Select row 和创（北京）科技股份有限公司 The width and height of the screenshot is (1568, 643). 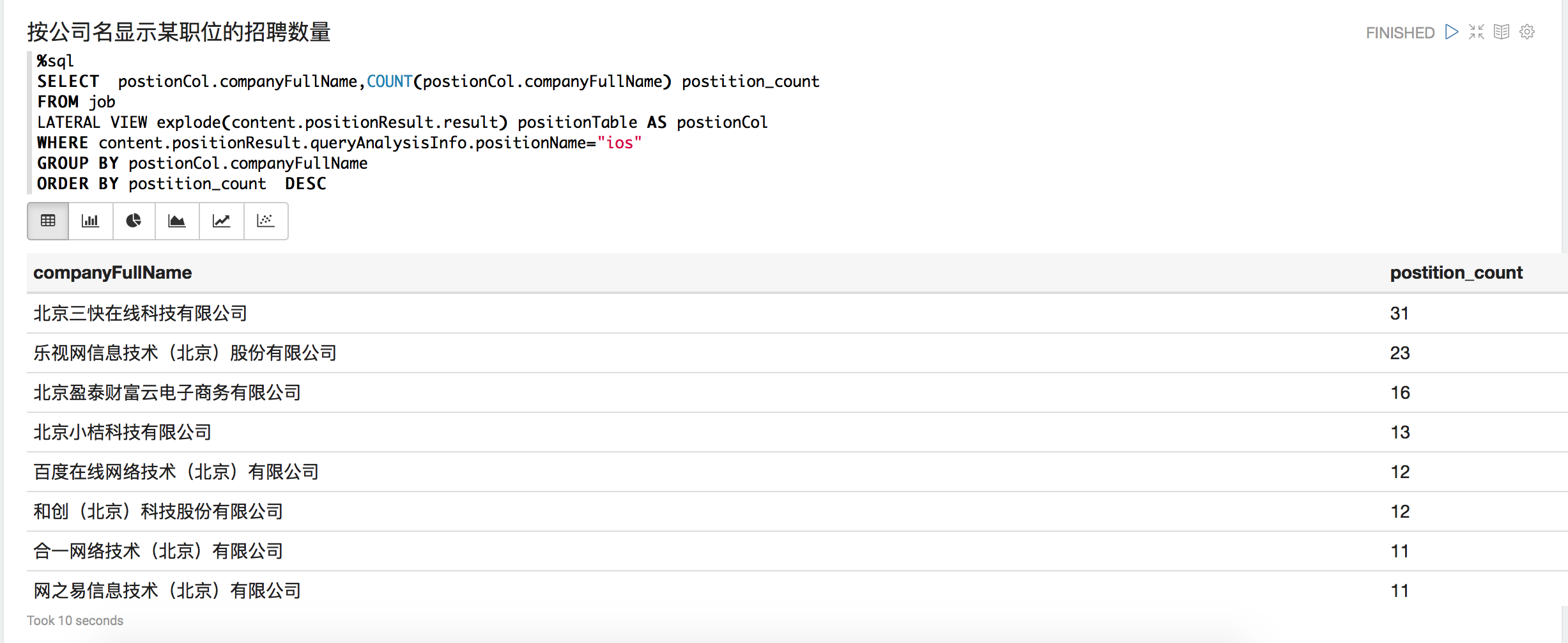(796, 511)
